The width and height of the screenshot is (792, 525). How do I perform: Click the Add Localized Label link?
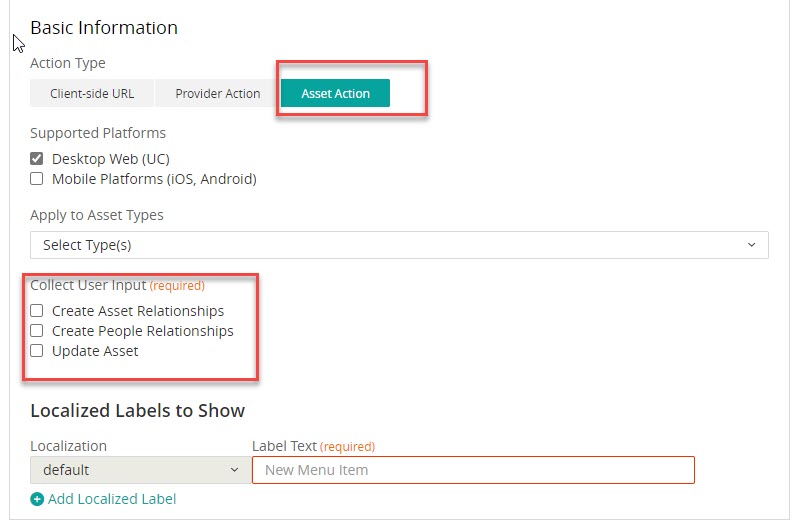pos(111,499)
